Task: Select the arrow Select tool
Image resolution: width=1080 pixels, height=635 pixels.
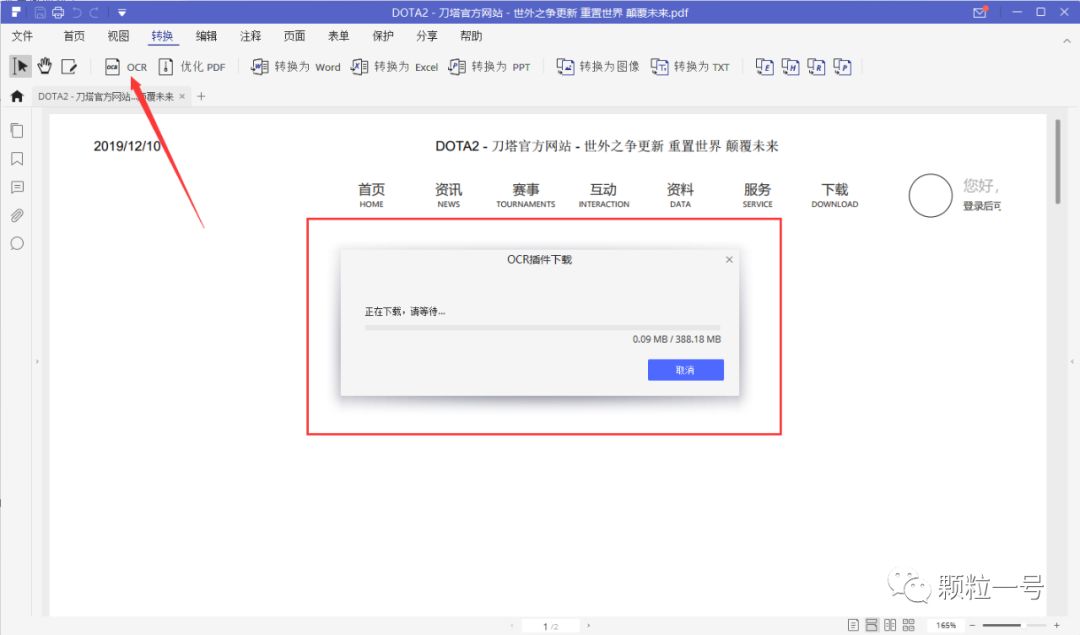Action: pos(20,66)
